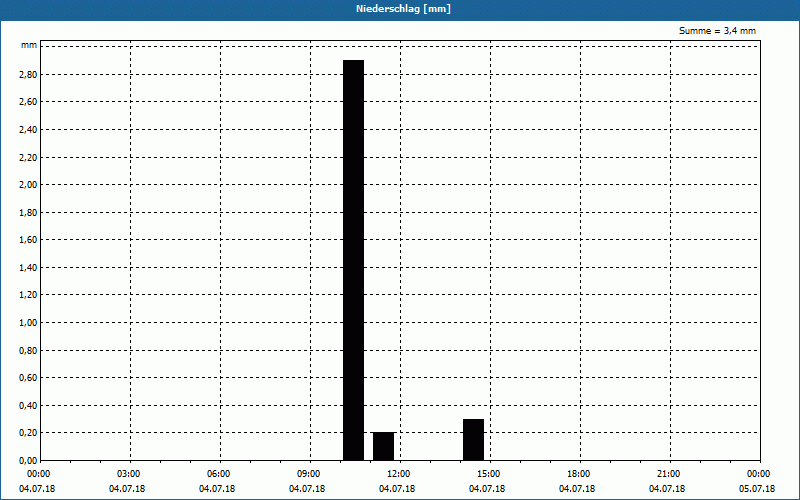Click the 04.07.18 date under 12:00

pyautogui.click(x=397, y=489)
